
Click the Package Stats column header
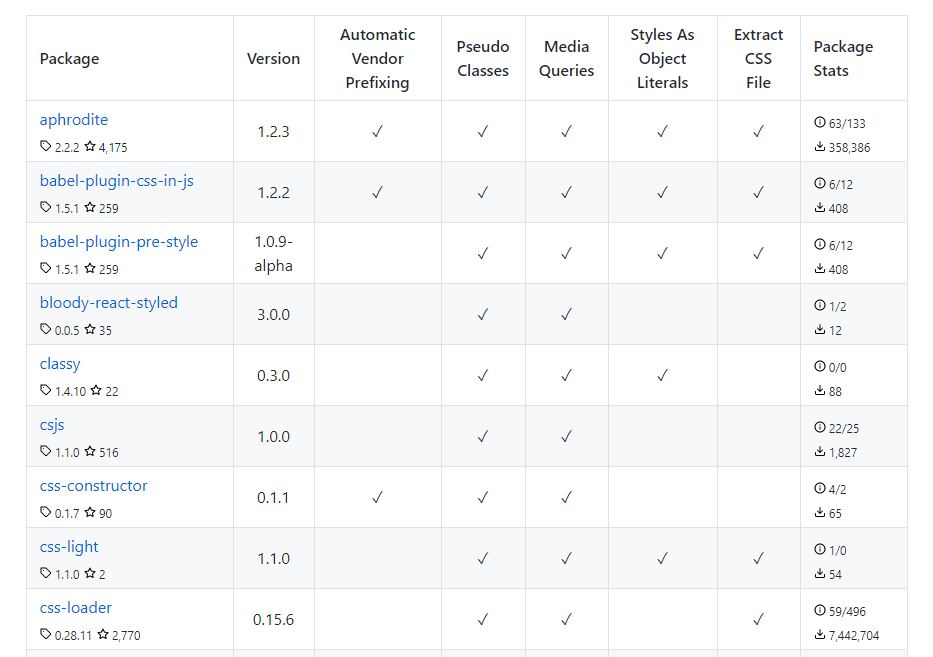(x=843, y=59)
